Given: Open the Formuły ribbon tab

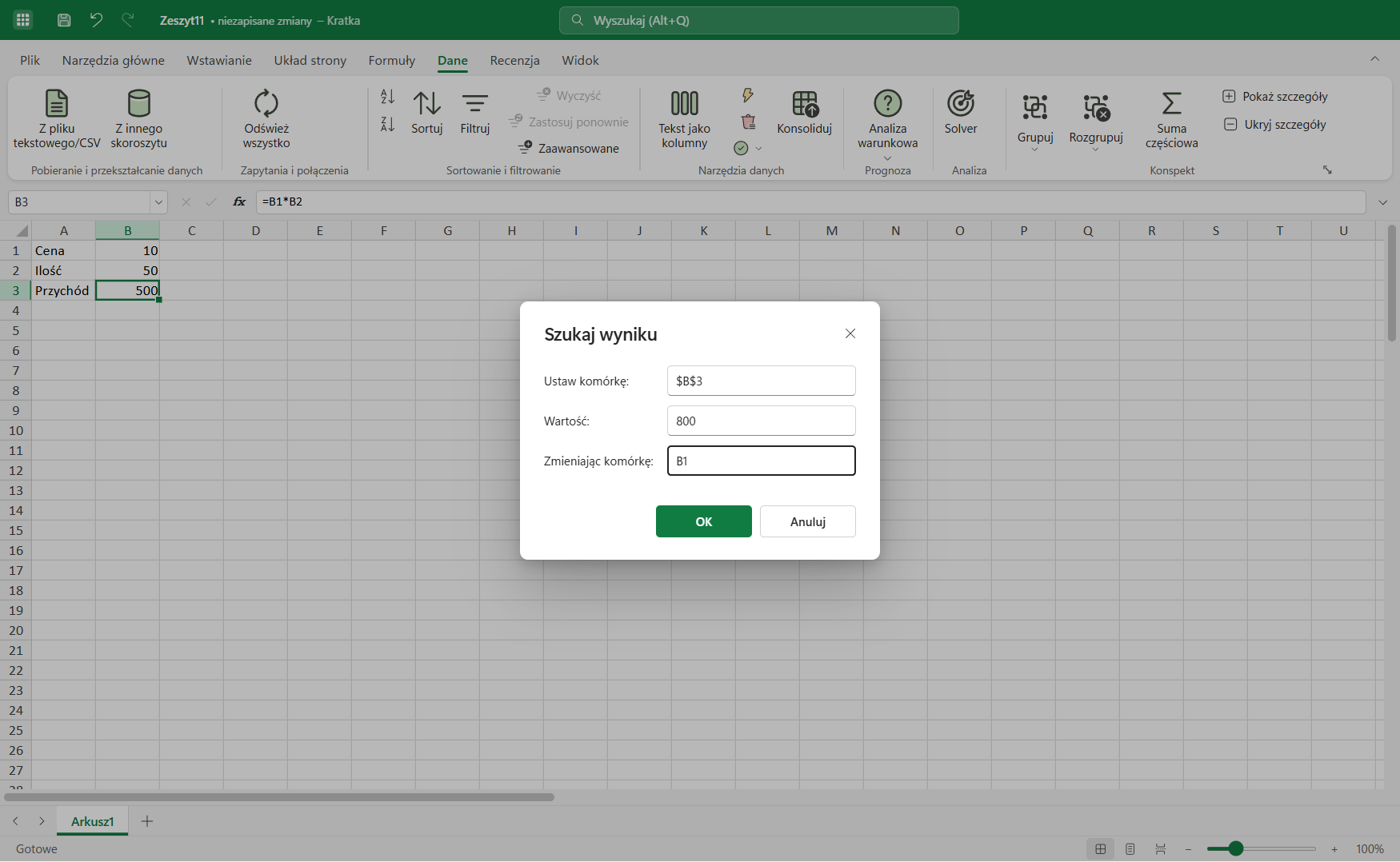Looking at the screenshot, I should tap(392, 61).
